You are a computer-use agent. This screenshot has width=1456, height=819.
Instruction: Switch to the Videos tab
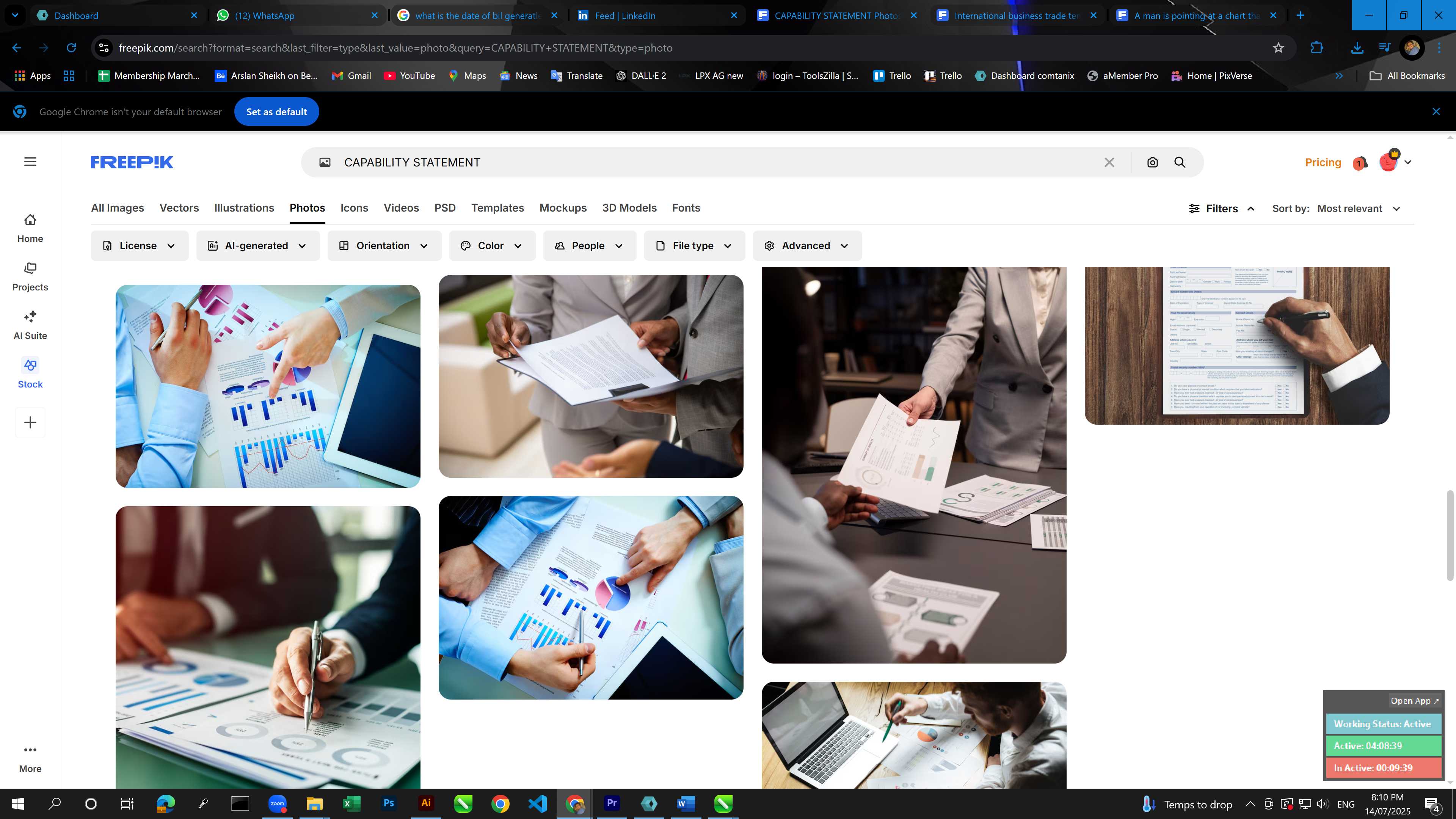click(401, 207)
